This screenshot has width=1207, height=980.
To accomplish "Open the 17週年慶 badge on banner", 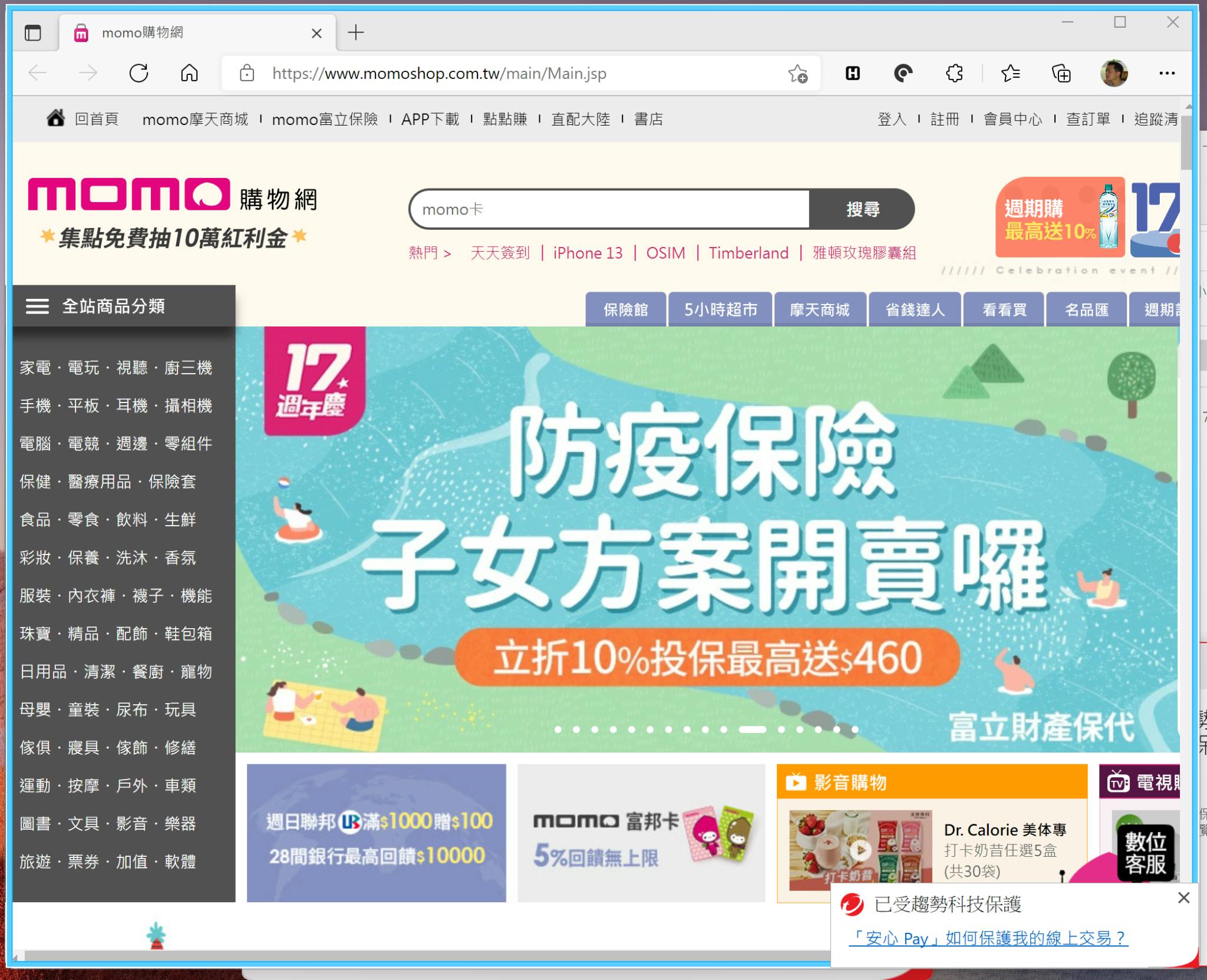I will tap(315, 381).
